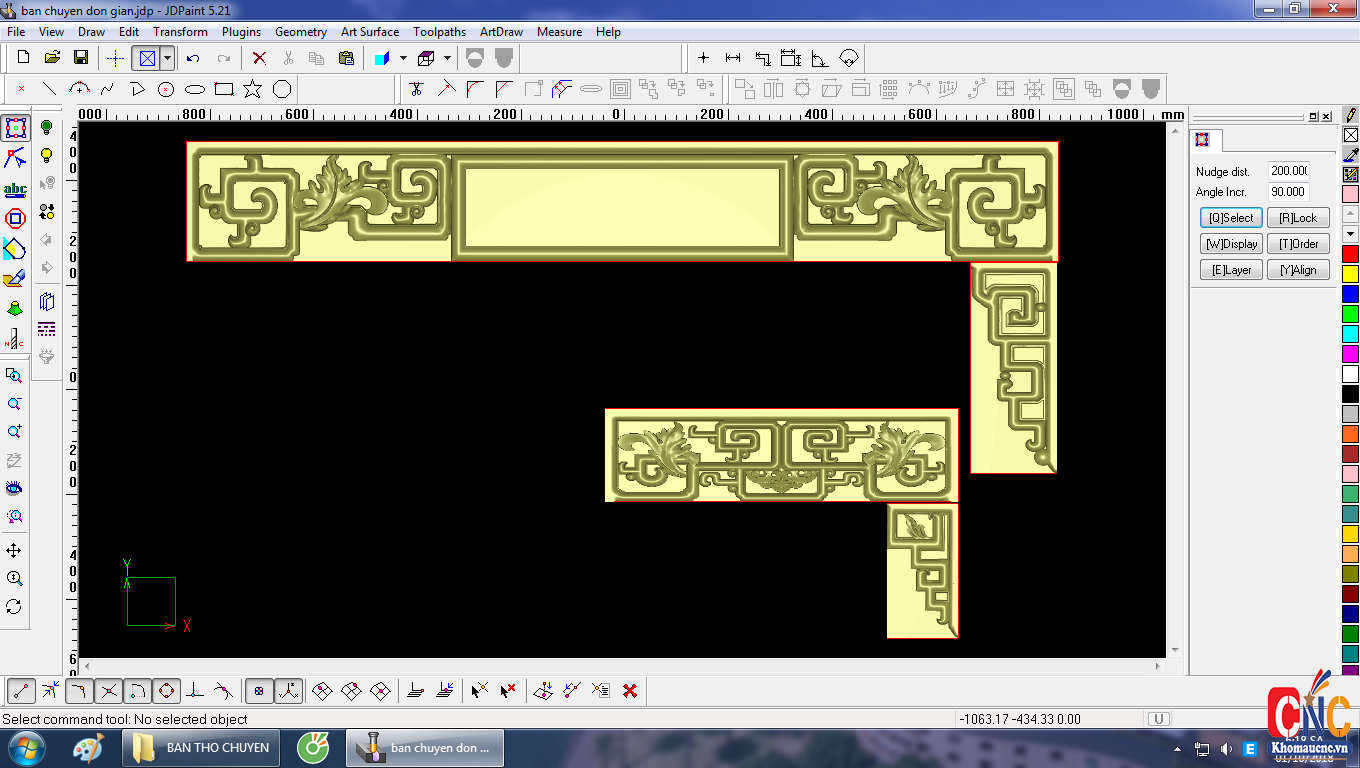
Task: Select the rectangle drawing tool
Action: pos(224,89)
